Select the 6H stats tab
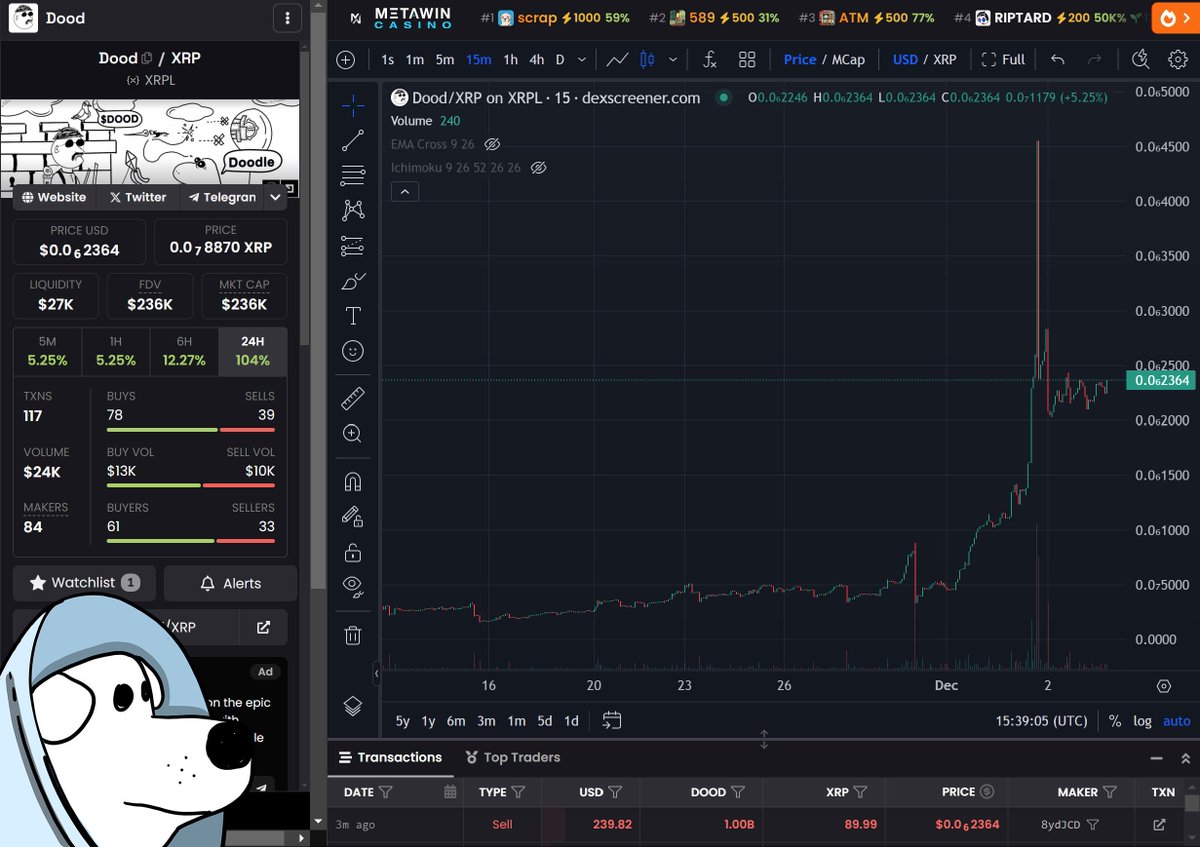The width and height of the screenshot is (1200, 847). click(184, 352)
